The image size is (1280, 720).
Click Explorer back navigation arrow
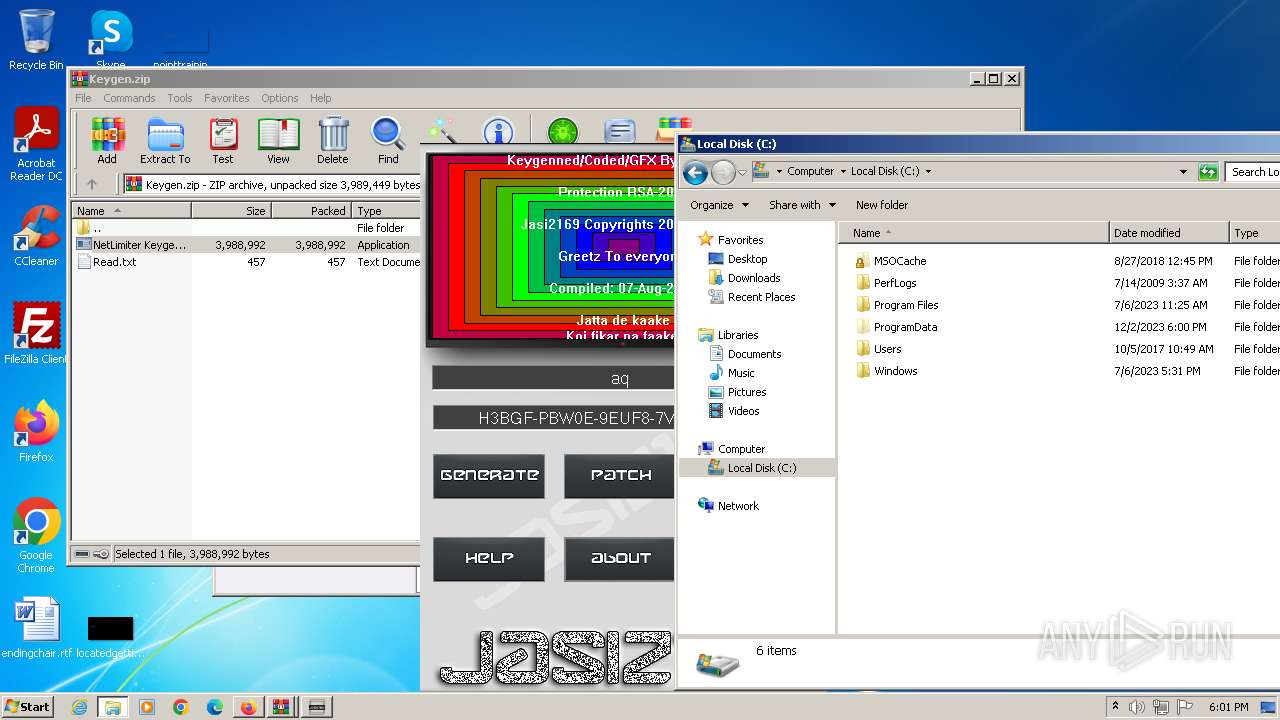click(x=695, y=172)
